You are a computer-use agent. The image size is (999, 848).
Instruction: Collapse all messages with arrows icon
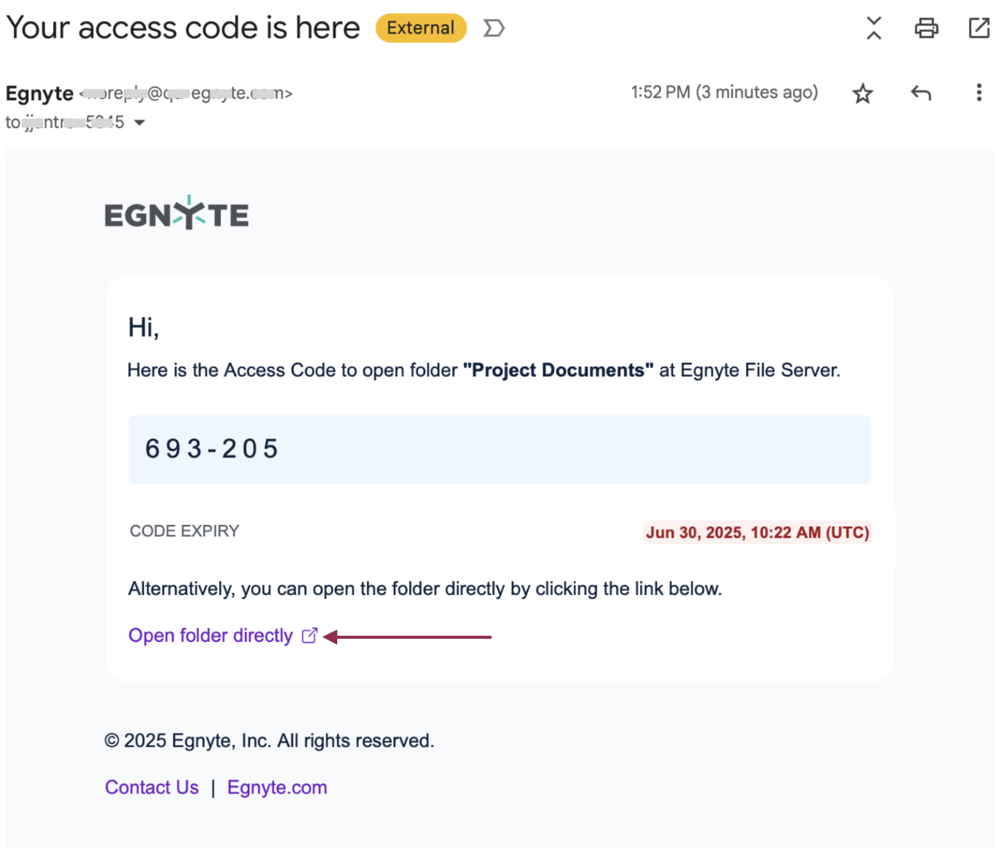pyautogui.click(x=874, y=28)
